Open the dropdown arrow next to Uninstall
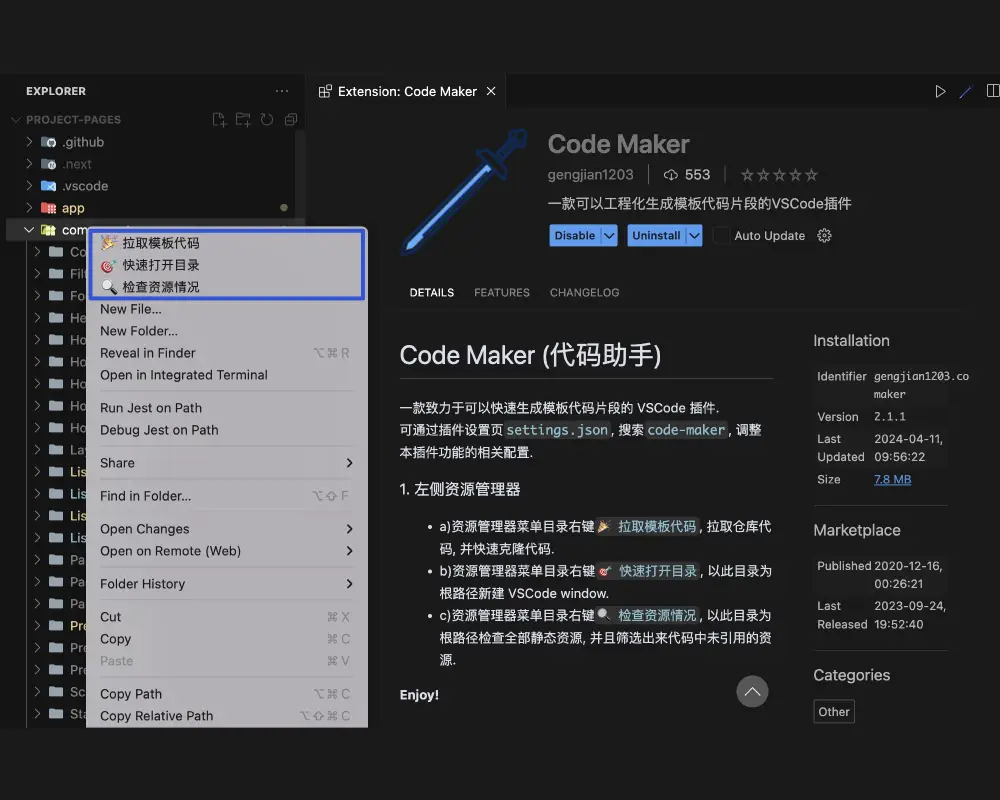The width and height of the screenshot is (1000, 800). tap(694, 236)
